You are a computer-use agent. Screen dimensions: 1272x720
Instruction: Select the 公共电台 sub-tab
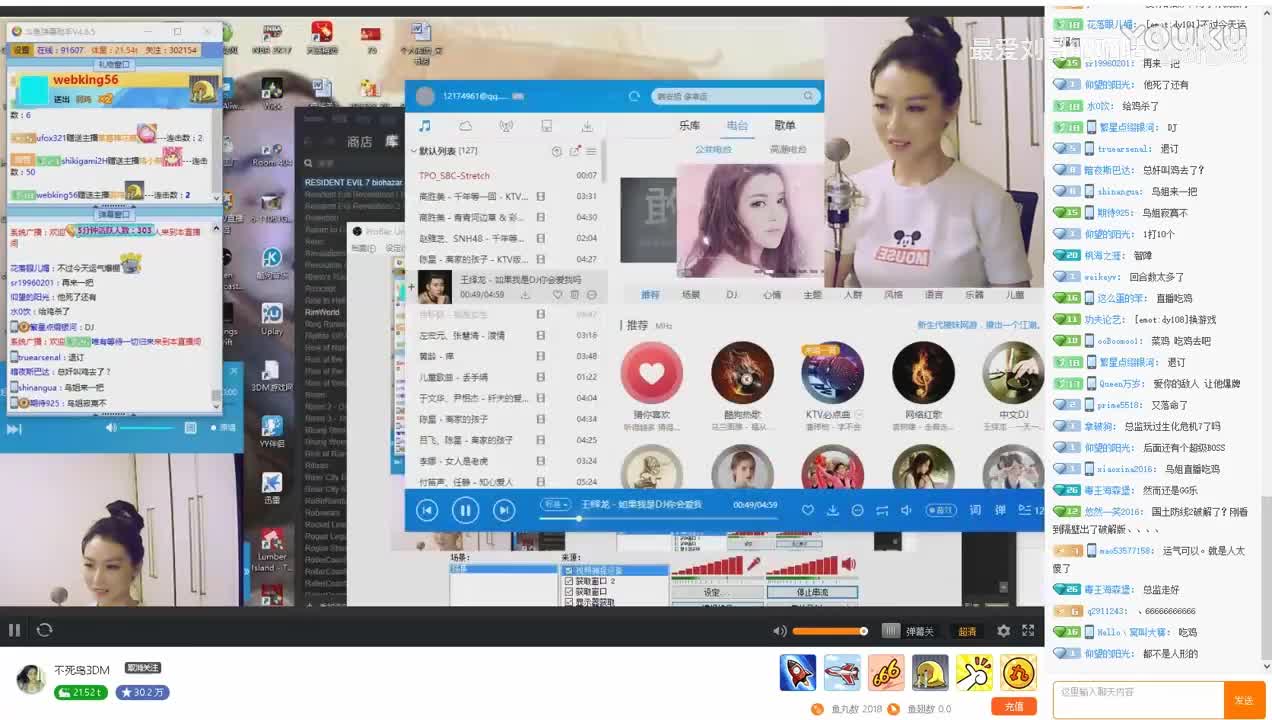pyautogui.click(x=713, y=150)
